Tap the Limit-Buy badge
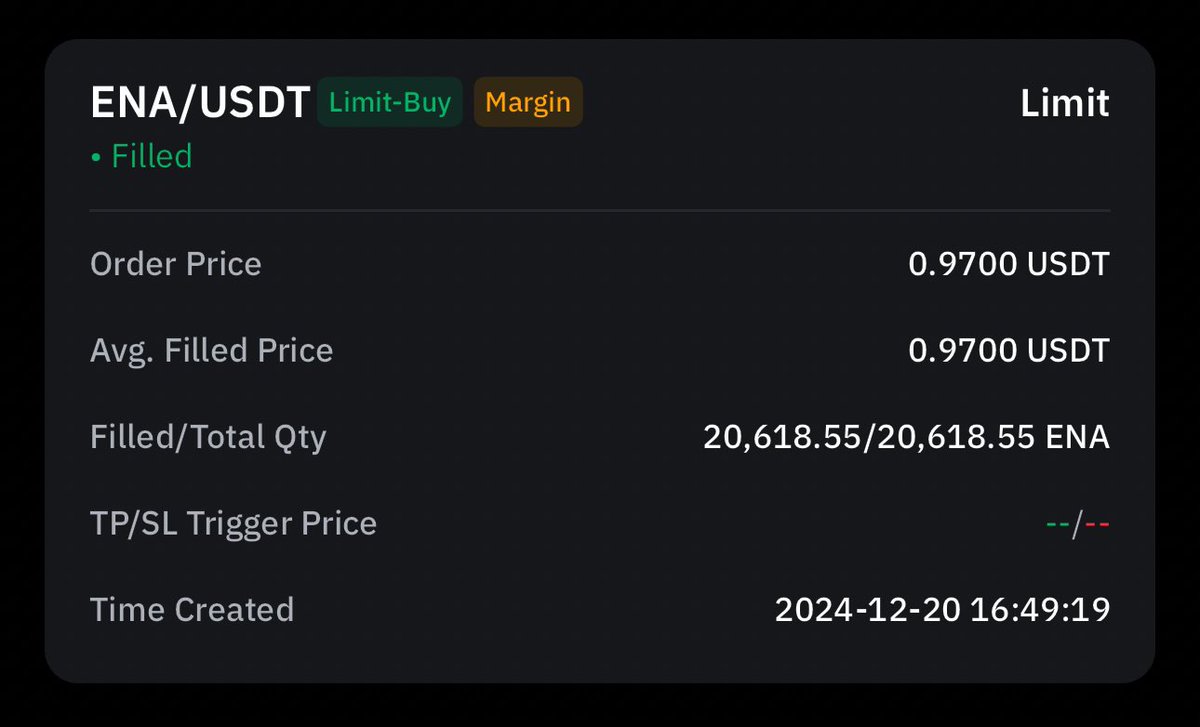This screenshot has width=1200, height=727. 390,102
